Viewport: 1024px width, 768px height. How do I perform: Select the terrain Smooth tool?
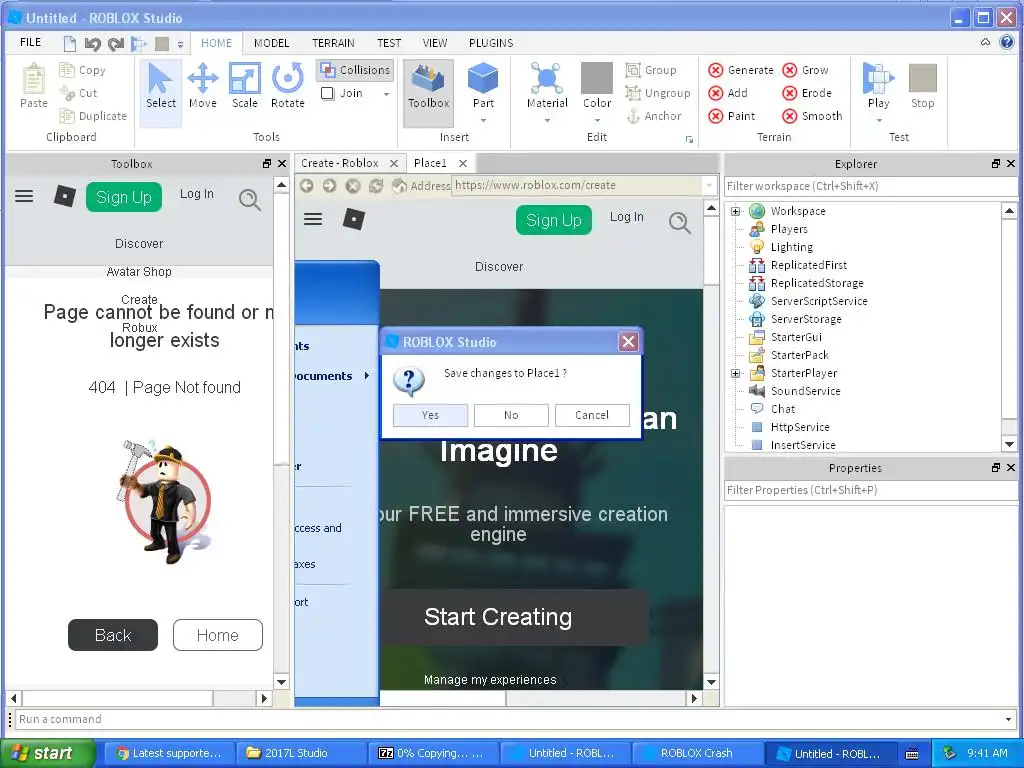[x=812, y=116]
